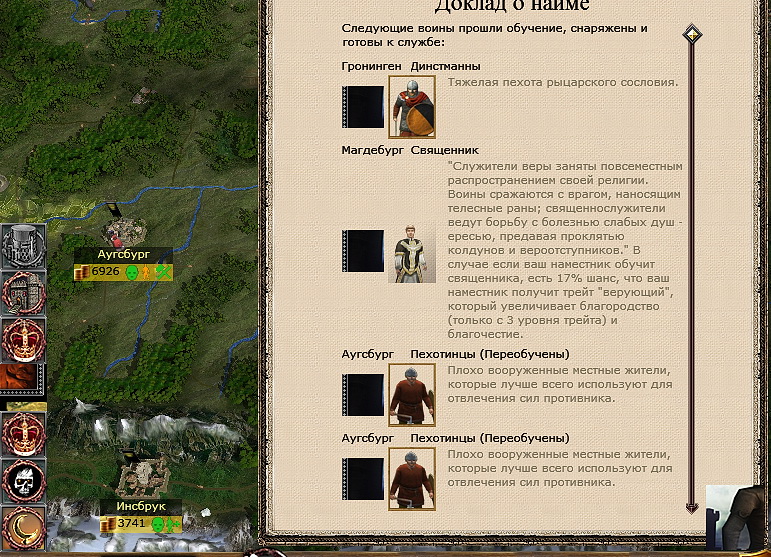This screenshot has height=557, width=771.
Task: Select the first Пехотинцы unit portrait
Action: tap(411, 395)
